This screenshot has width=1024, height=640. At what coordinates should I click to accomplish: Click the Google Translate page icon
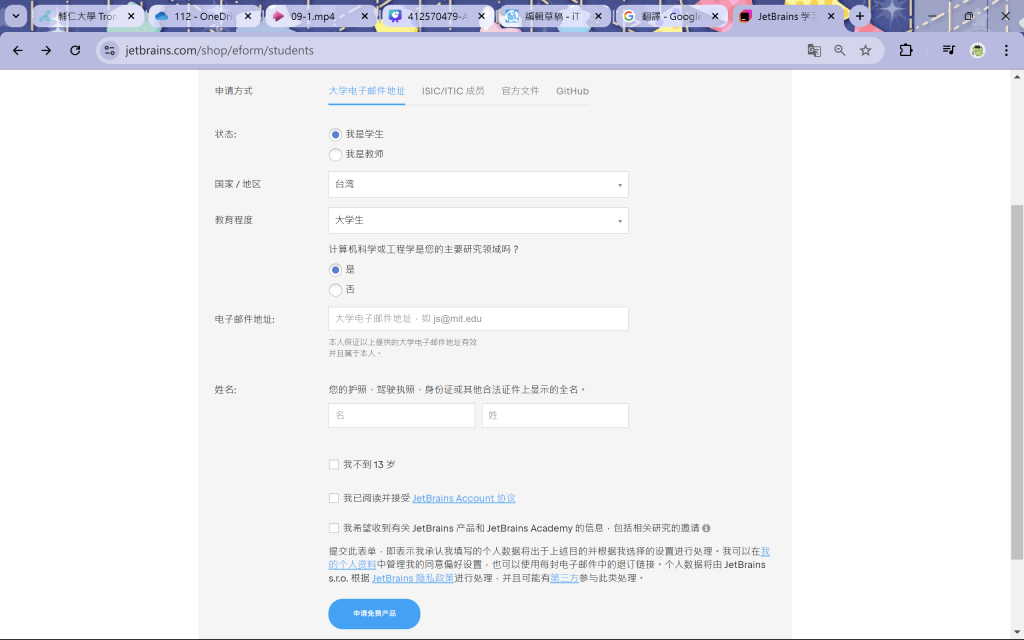[x=814, y=50]
